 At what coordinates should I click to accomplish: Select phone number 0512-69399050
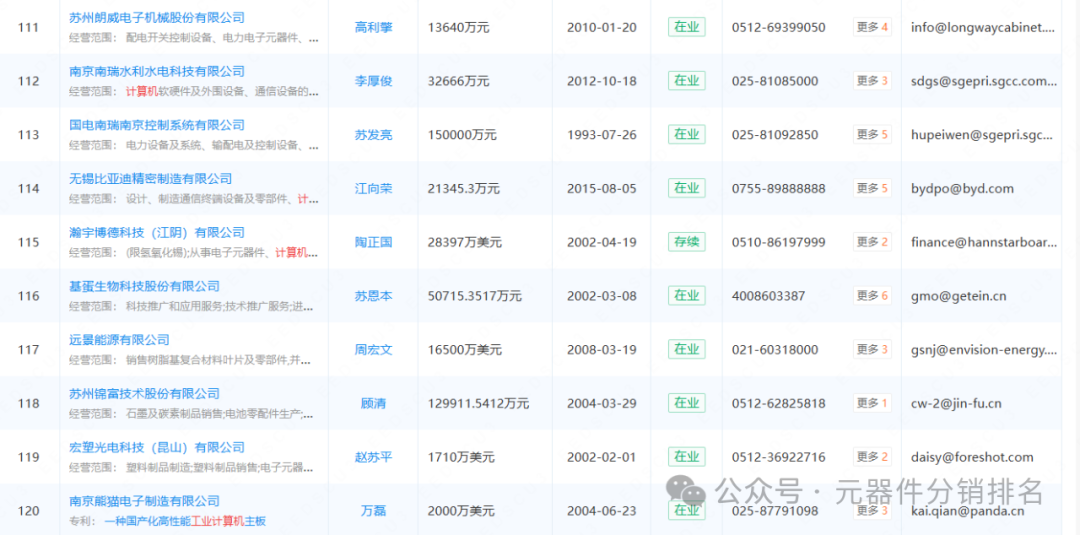778,28
